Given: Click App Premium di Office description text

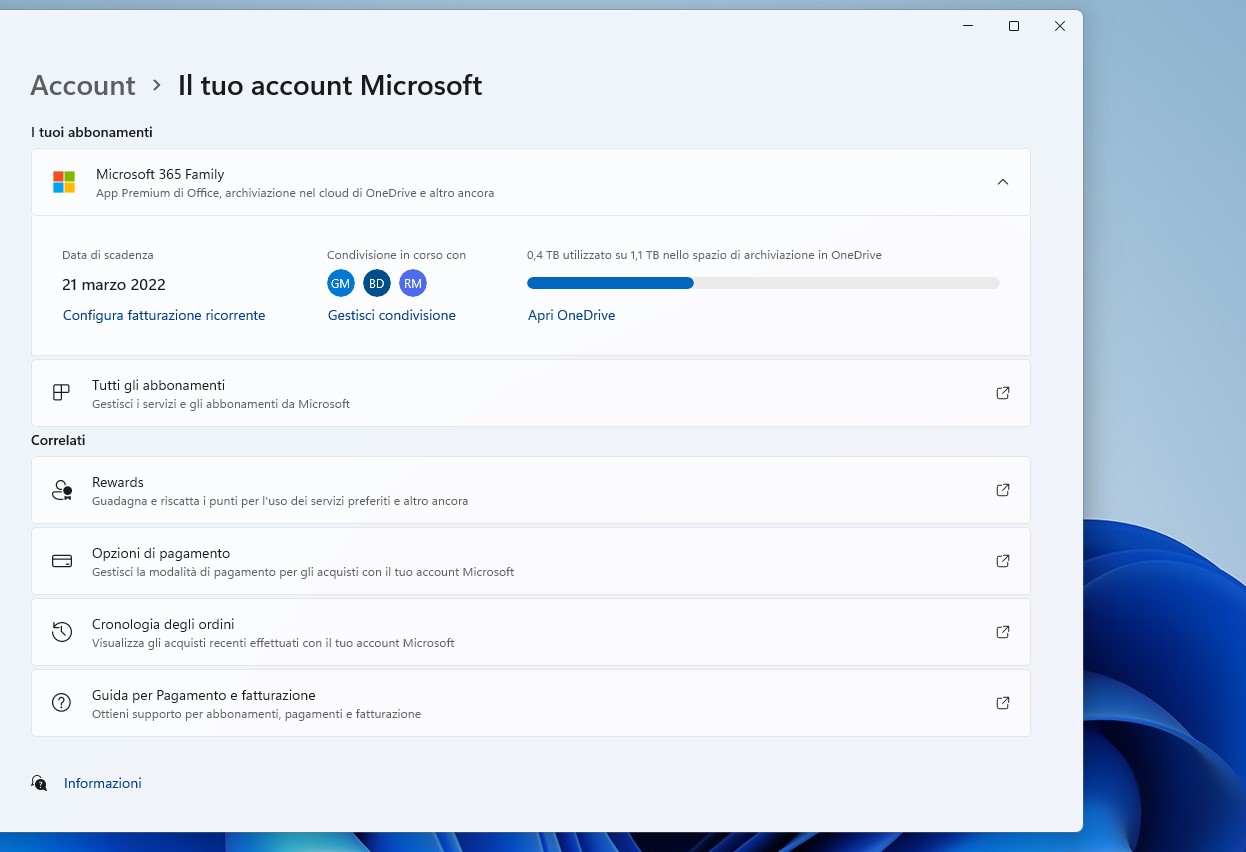Looking at the screenshot, I should pos(295,193).
